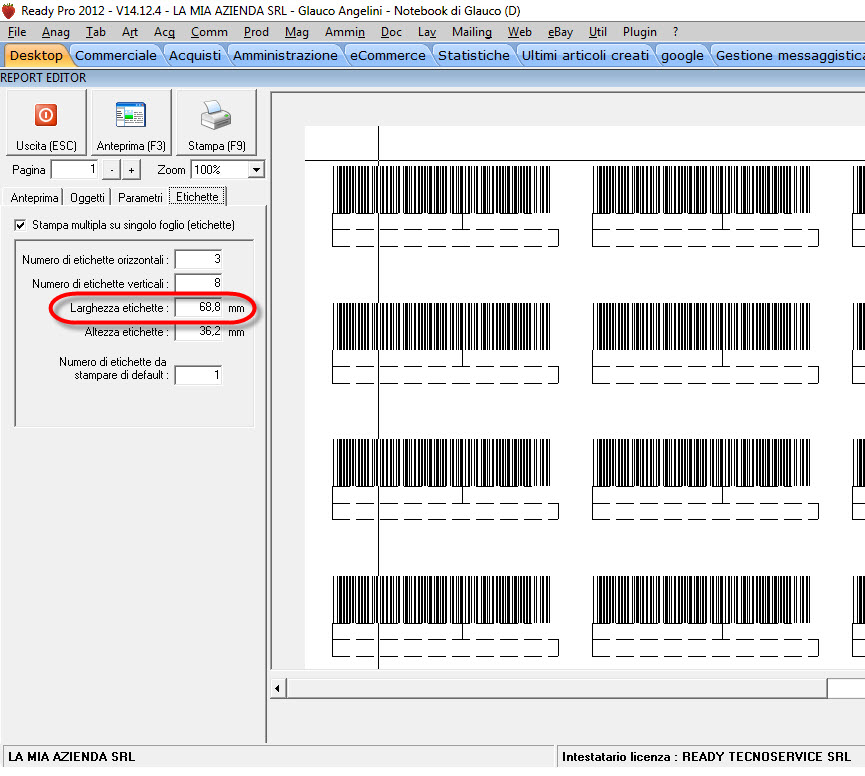Open the Anag menu

point(56,32)
